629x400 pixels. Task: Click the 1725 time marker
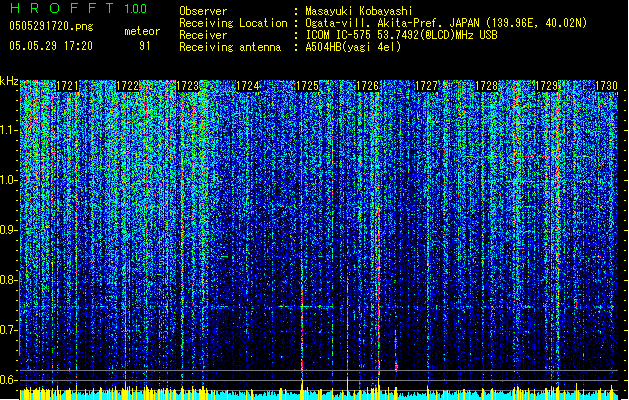[307, 86]
